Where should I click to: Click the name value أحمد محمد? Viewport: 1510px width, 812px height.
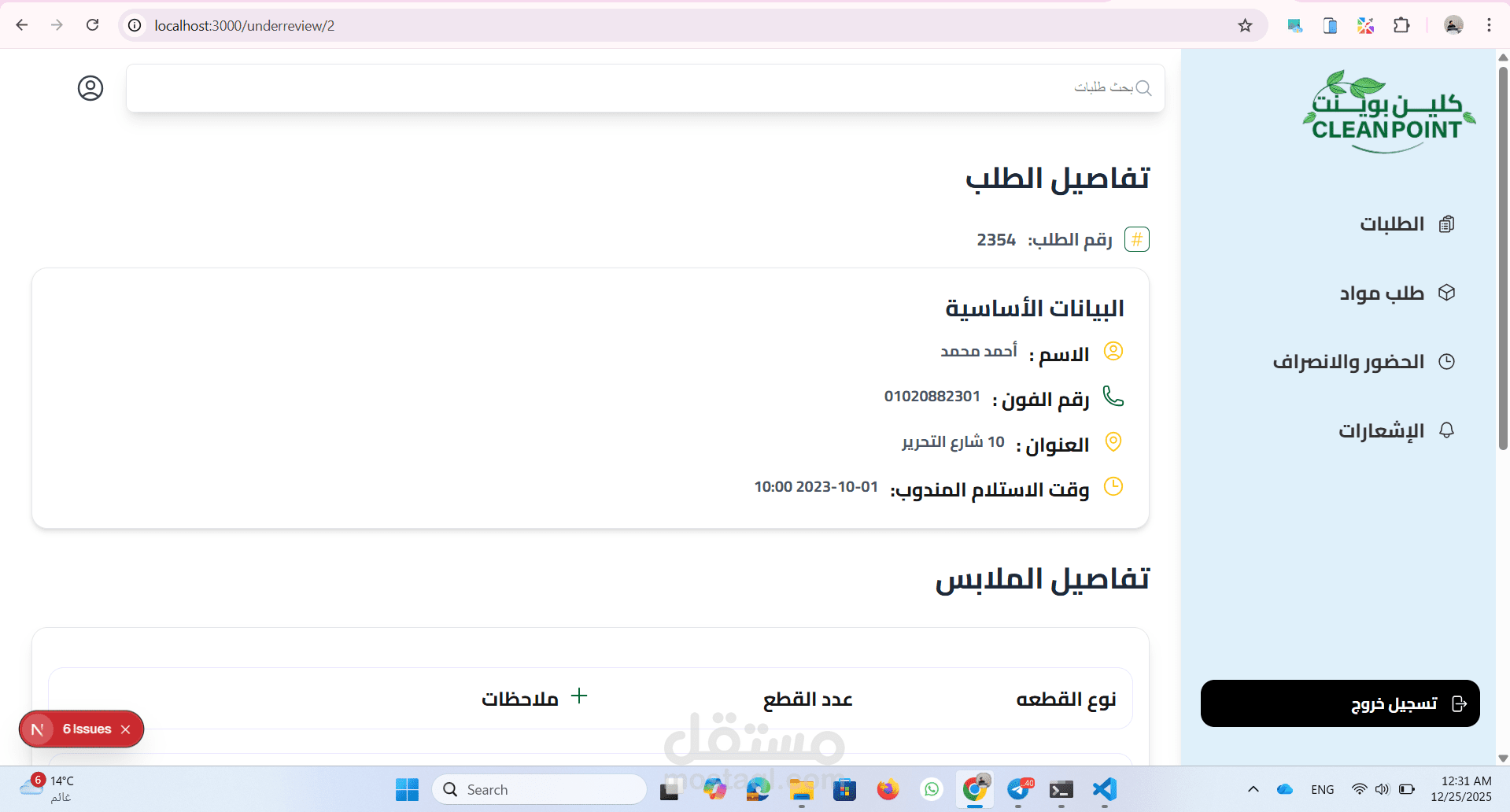click(x=979, y=350)
